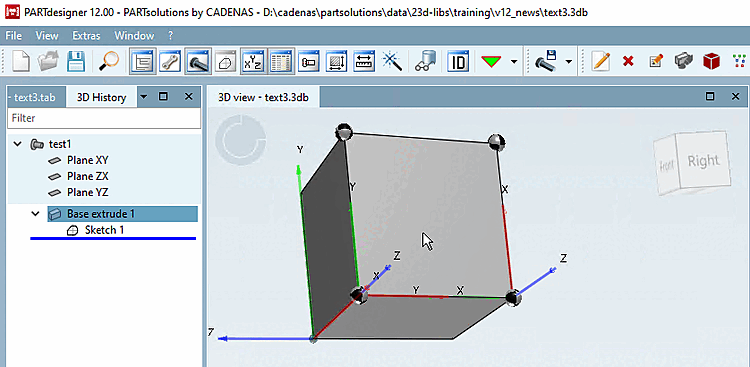Toggle the table window toolbar button
Image resolution: width=750 pixels, height=367 pixels.
click(281, 62)
